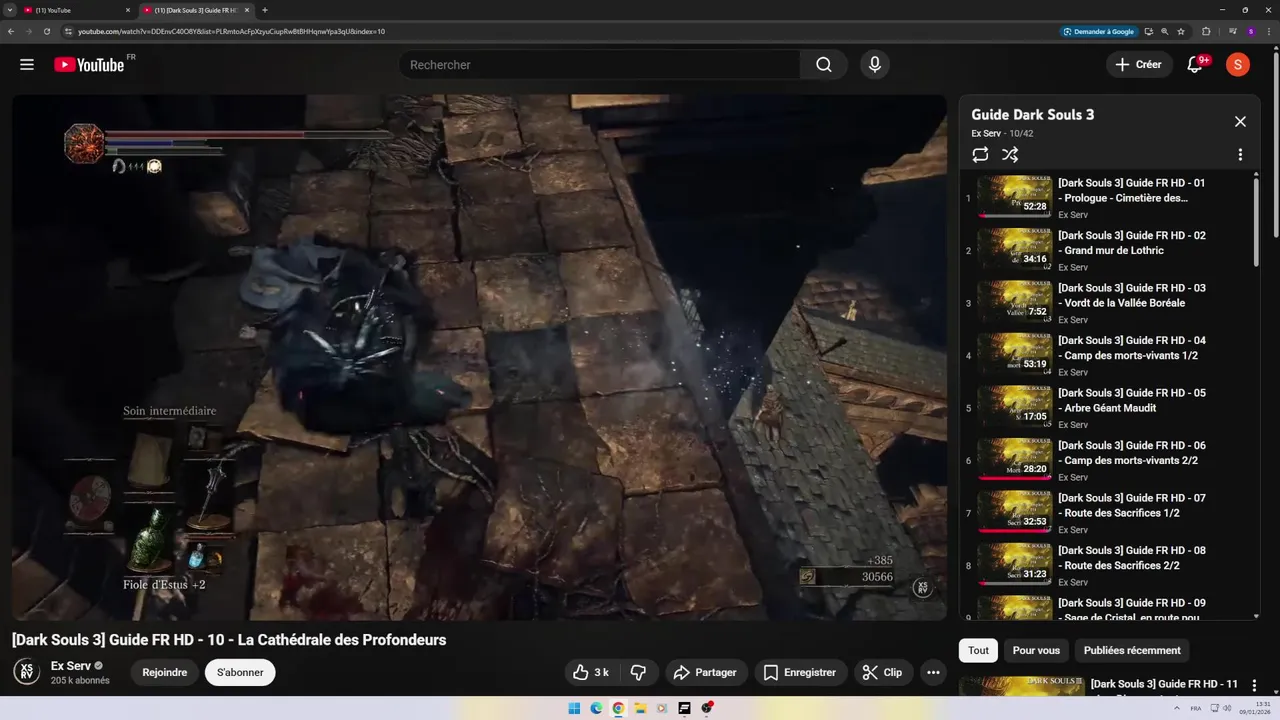Close the first YouTube browser tab
This screenshot has width=1280, height=720.
click(128, 10)
